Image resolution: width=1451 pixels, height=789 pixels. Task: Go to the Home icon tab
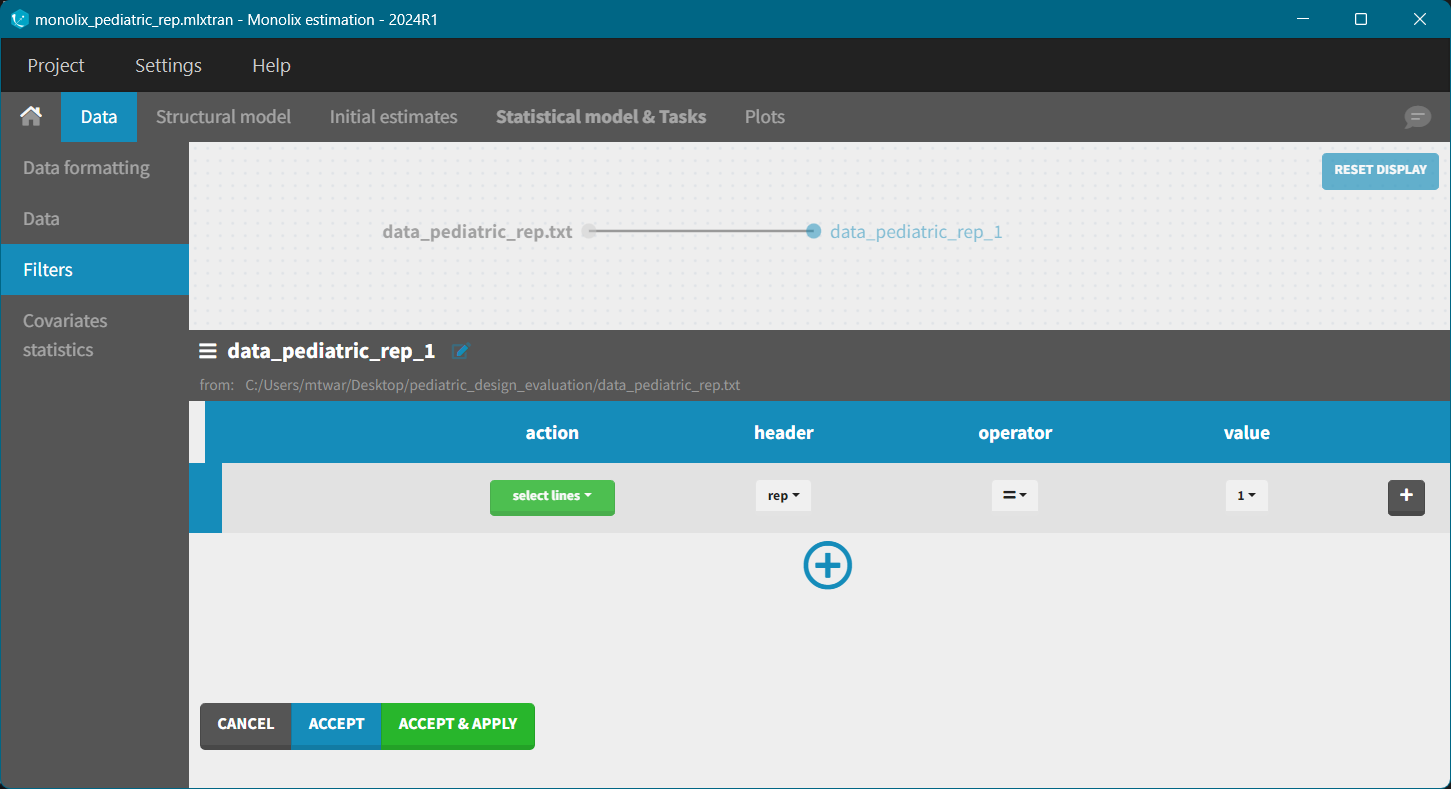(x=31, y=117)
